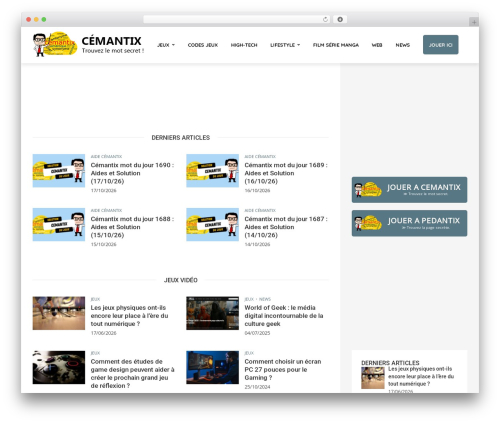The width and height of the screenshot is (500, 423).
Task: Open gamepad thumbnail for game design article
Action: (x=59, y=367)
